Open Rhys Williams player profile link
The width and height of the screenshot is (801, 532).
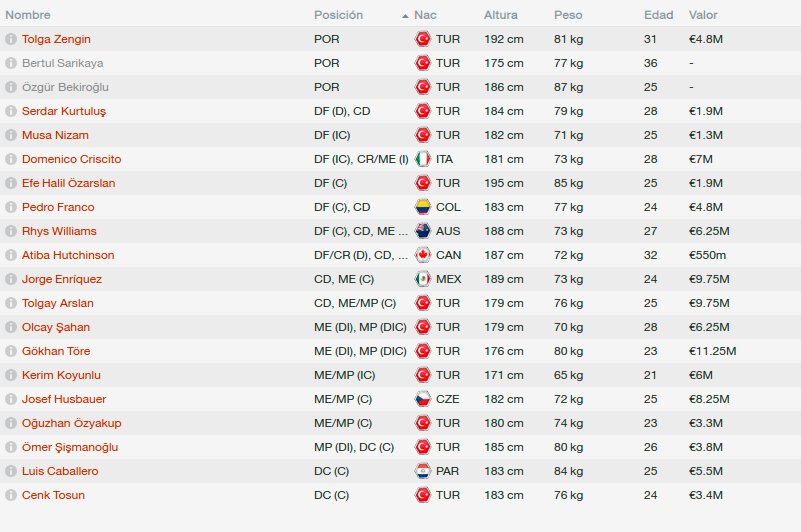click(x=59, y=231)
